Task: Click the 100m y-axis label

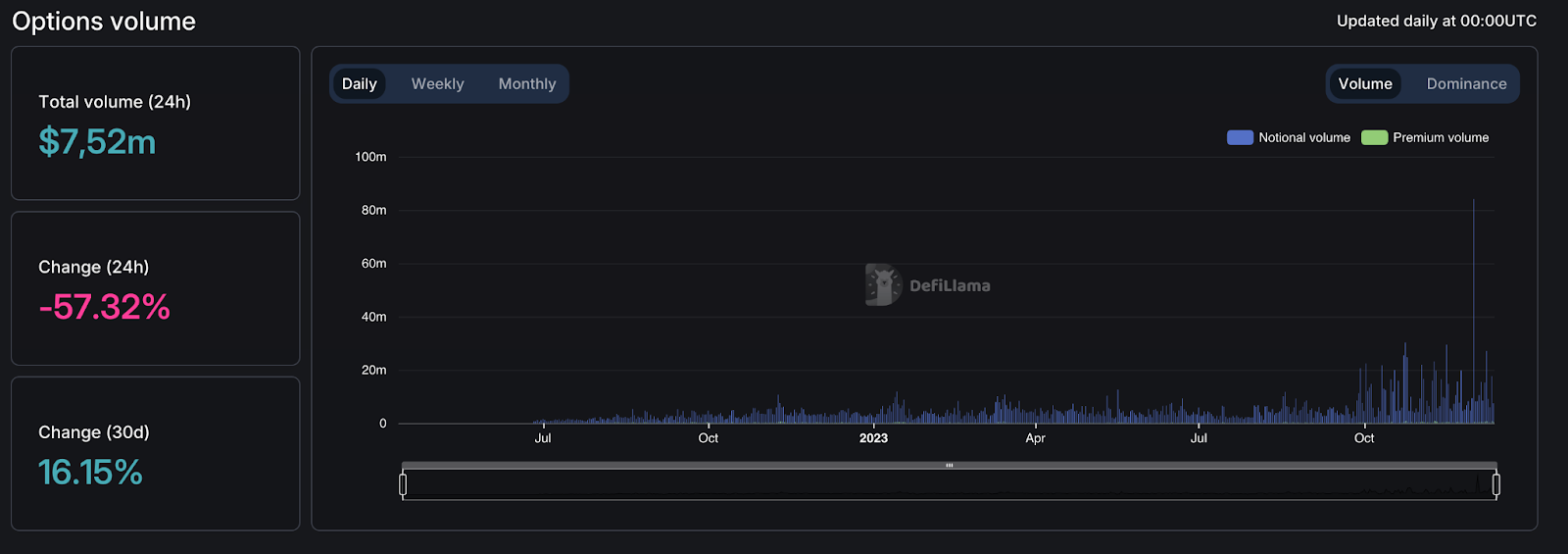Action: click(370, 157)
